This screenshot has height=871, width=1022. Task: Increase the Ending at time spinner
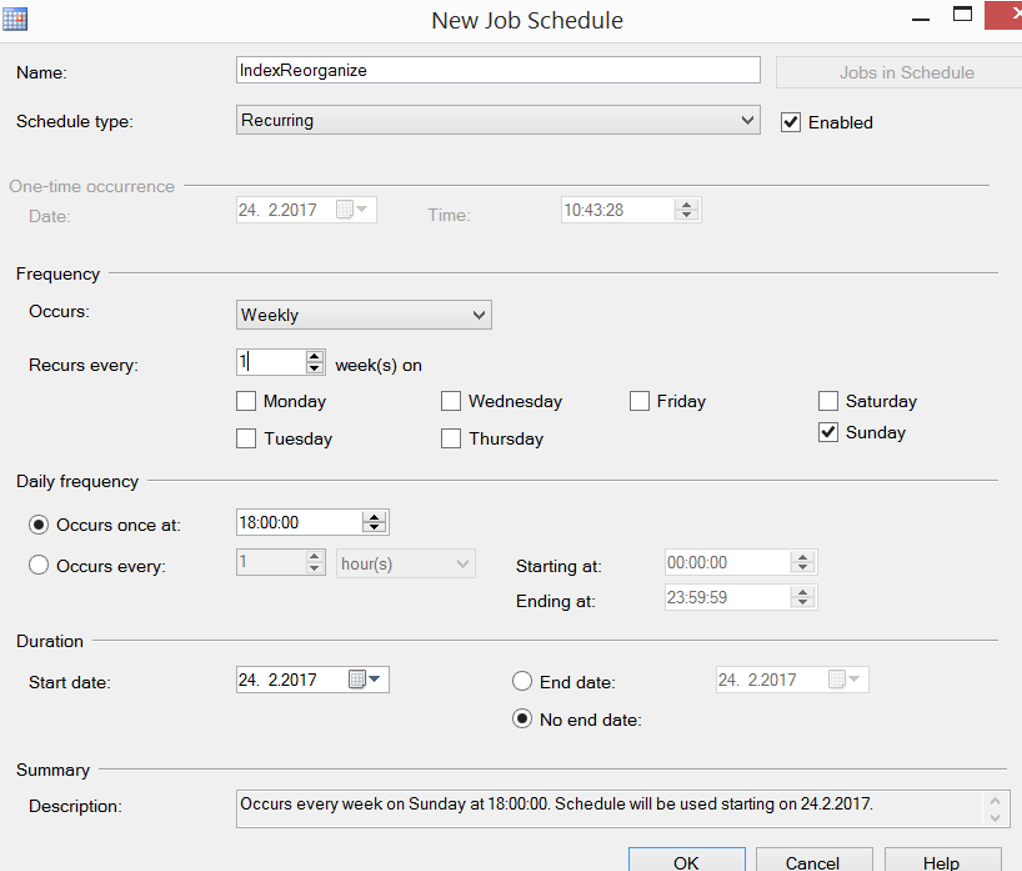[803, 591]
